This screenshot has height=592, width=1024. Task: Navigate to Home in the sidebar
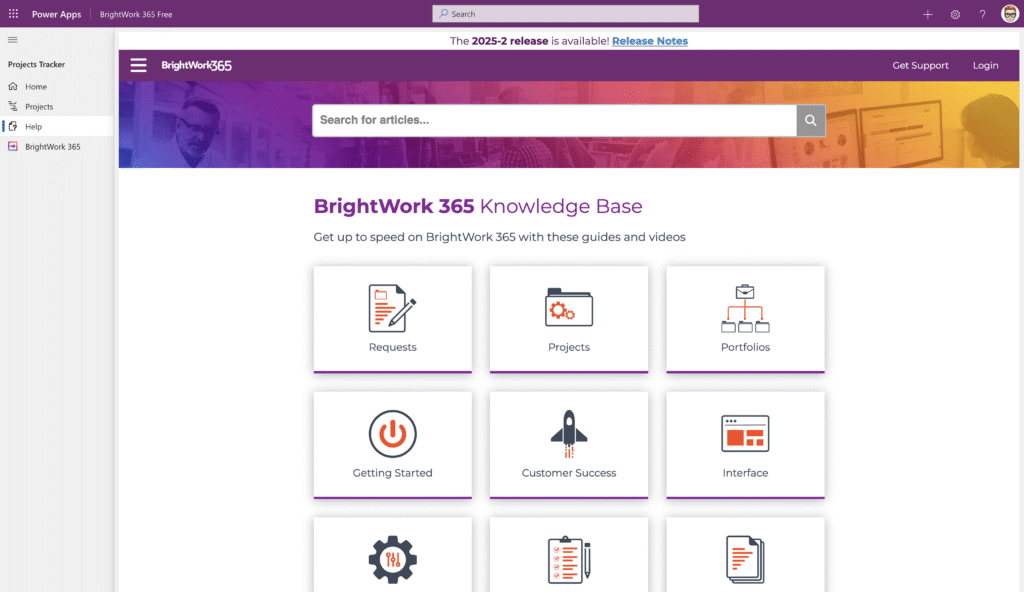tap(34, 87)
